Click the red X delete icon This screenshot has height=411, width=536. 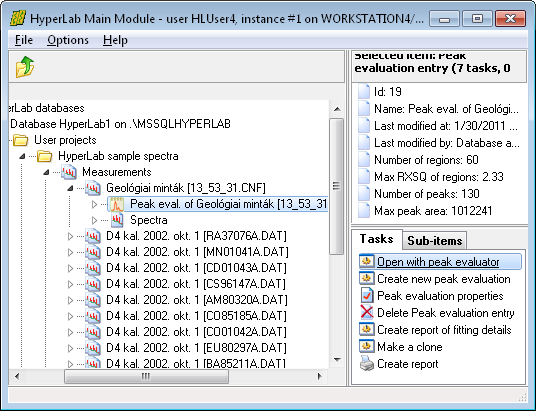pyautogui.click(x=366, y=312)
